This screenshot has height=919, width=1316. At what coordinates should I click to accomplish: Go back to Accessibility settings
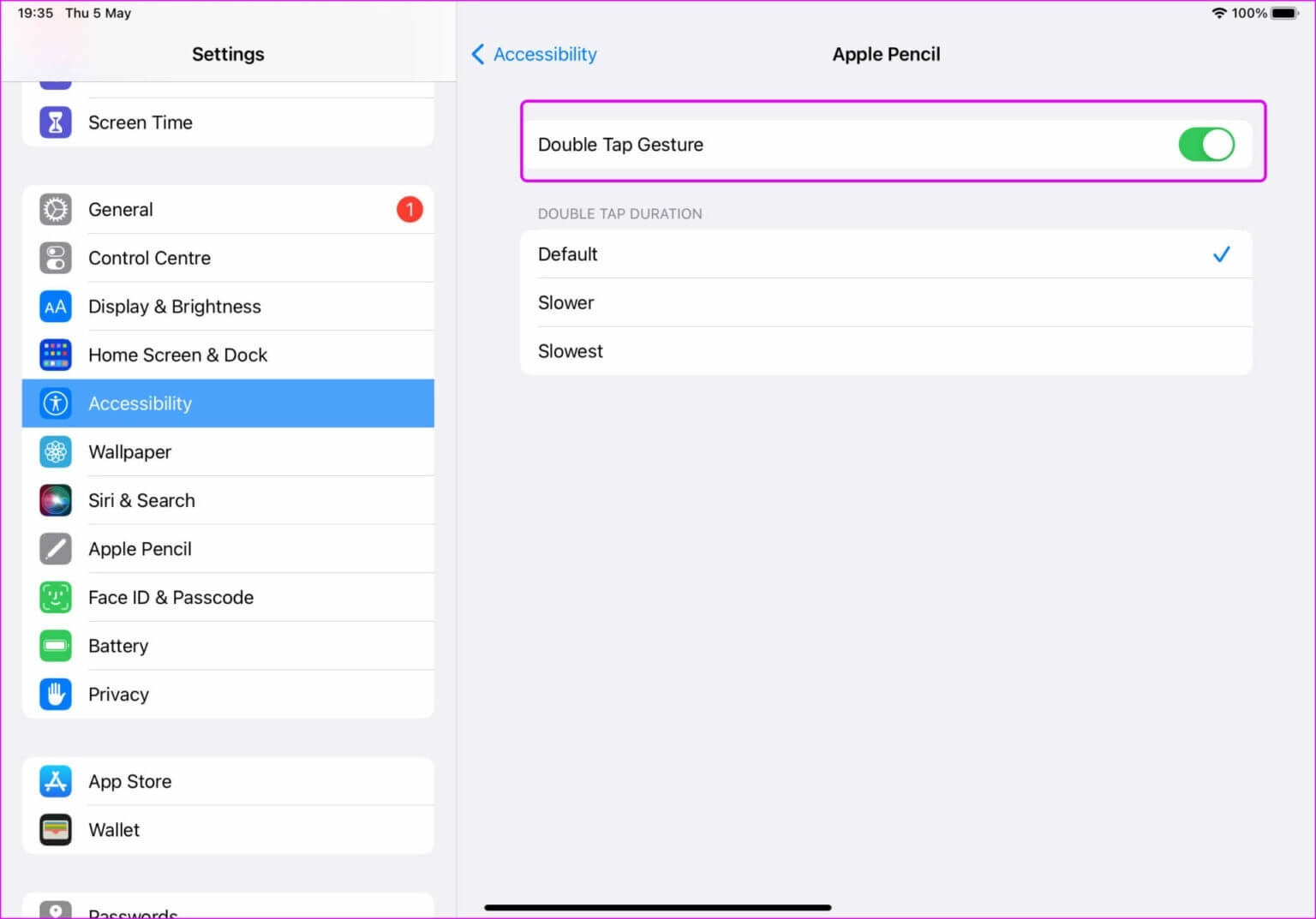point(535,54)
